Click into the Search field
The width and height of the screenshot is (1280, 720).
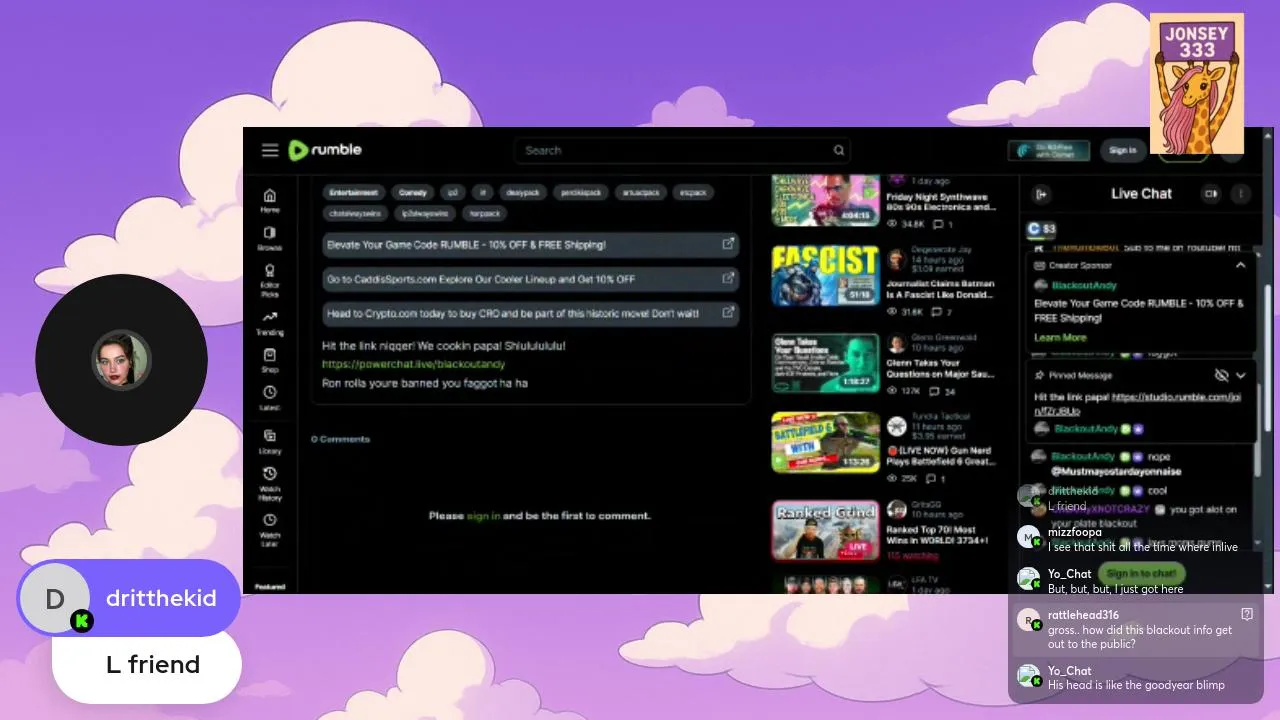click(682, 150)
